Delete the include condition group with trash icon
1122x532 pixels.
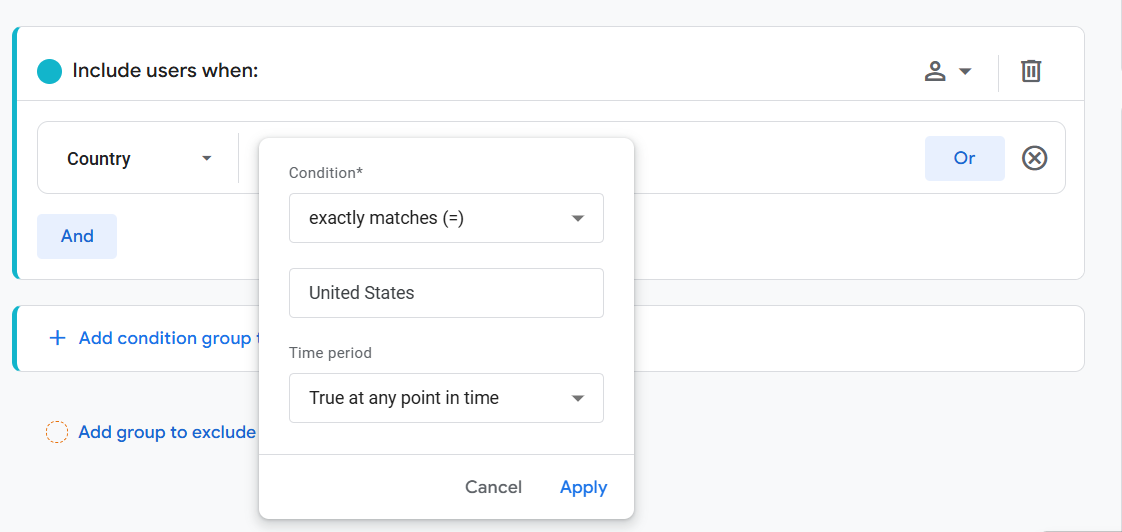click(x=1030, y=72)
